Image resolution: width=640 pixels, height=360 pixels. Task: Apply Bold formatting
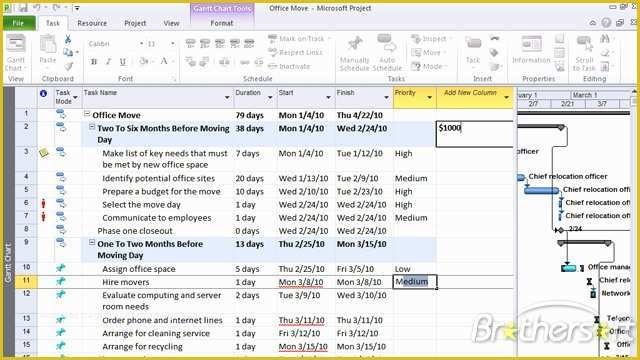click(94, 62)
